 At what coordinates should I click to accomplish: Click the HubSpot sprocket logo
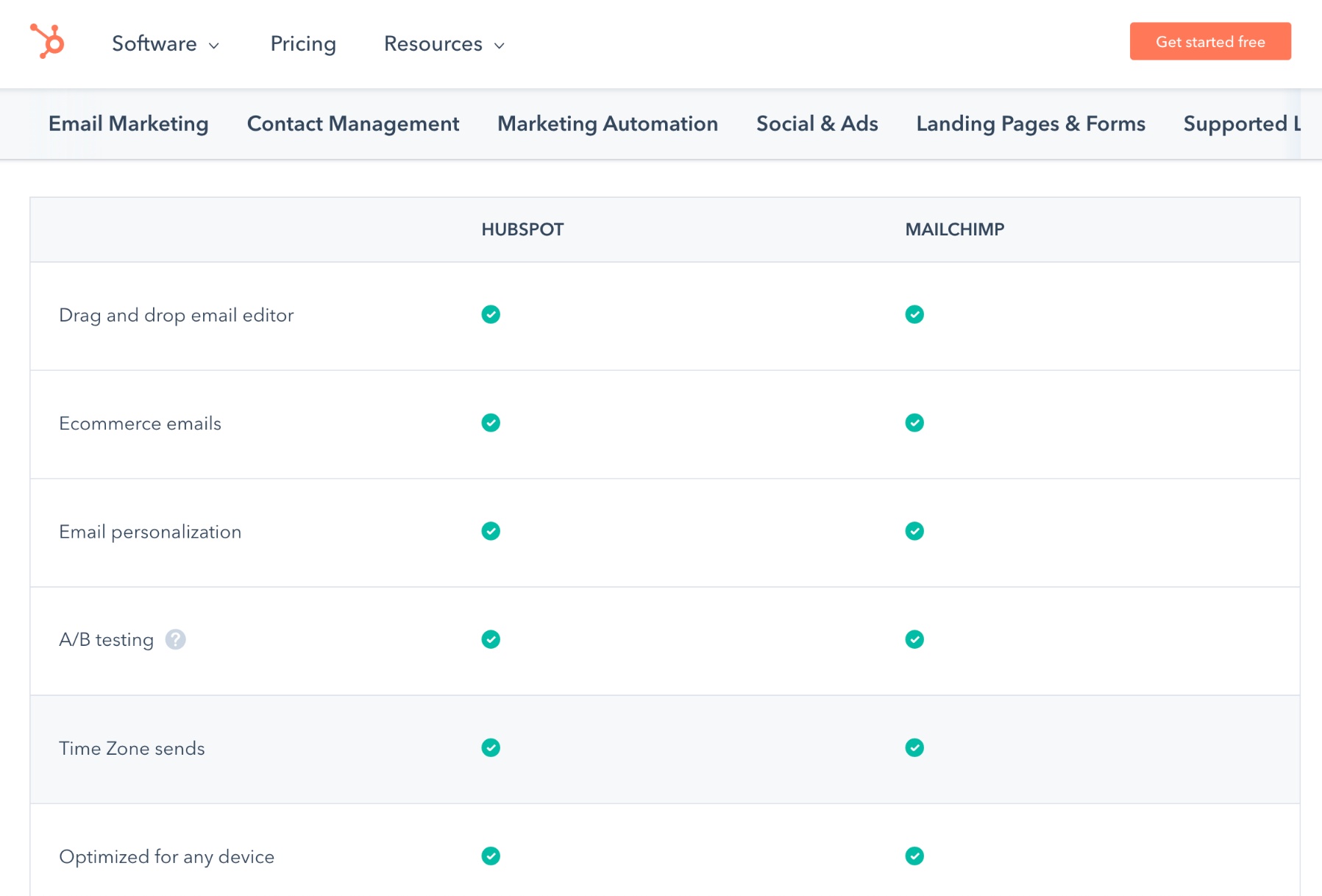tap(47, 41)
